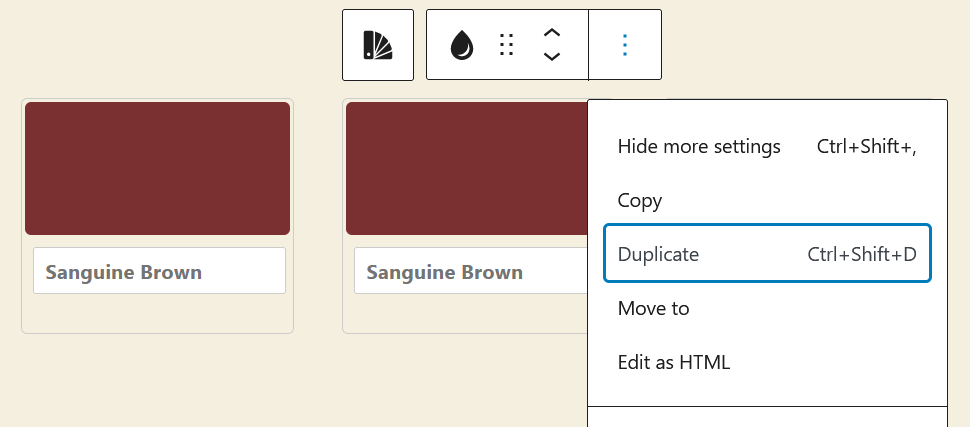Click the Ctrl+Shift+D shortcut label
970x427 pixels.
[861, 254]
